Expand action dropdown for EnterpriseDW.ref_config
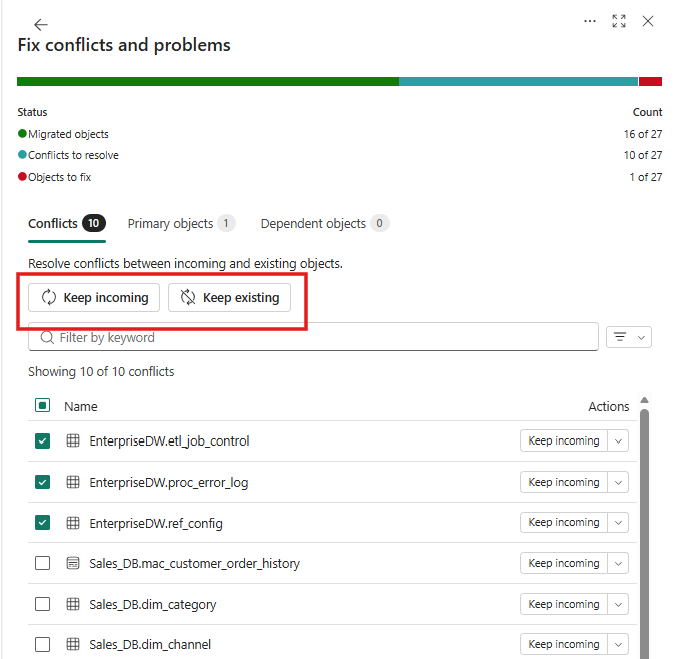This screenshot has height=659, width=675. (618, 523)
